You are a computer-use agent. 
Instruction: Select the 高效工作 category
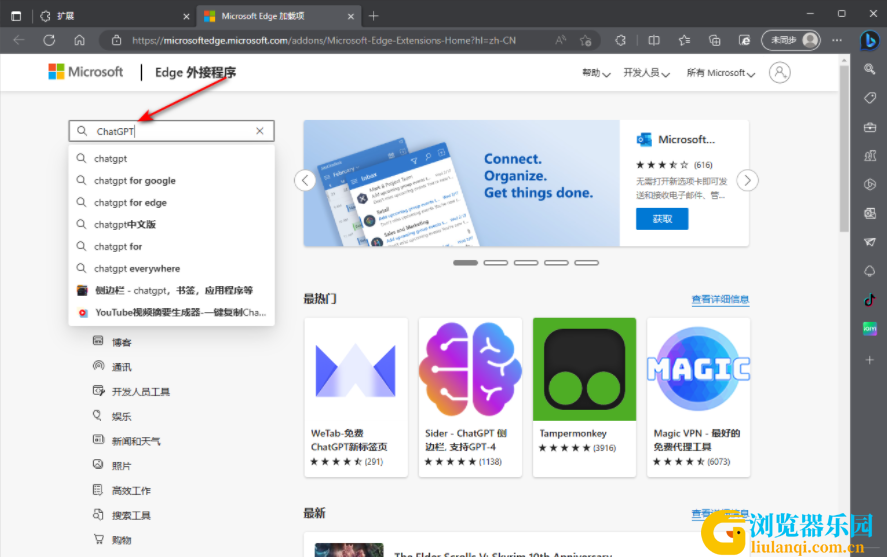click(122, 490)
